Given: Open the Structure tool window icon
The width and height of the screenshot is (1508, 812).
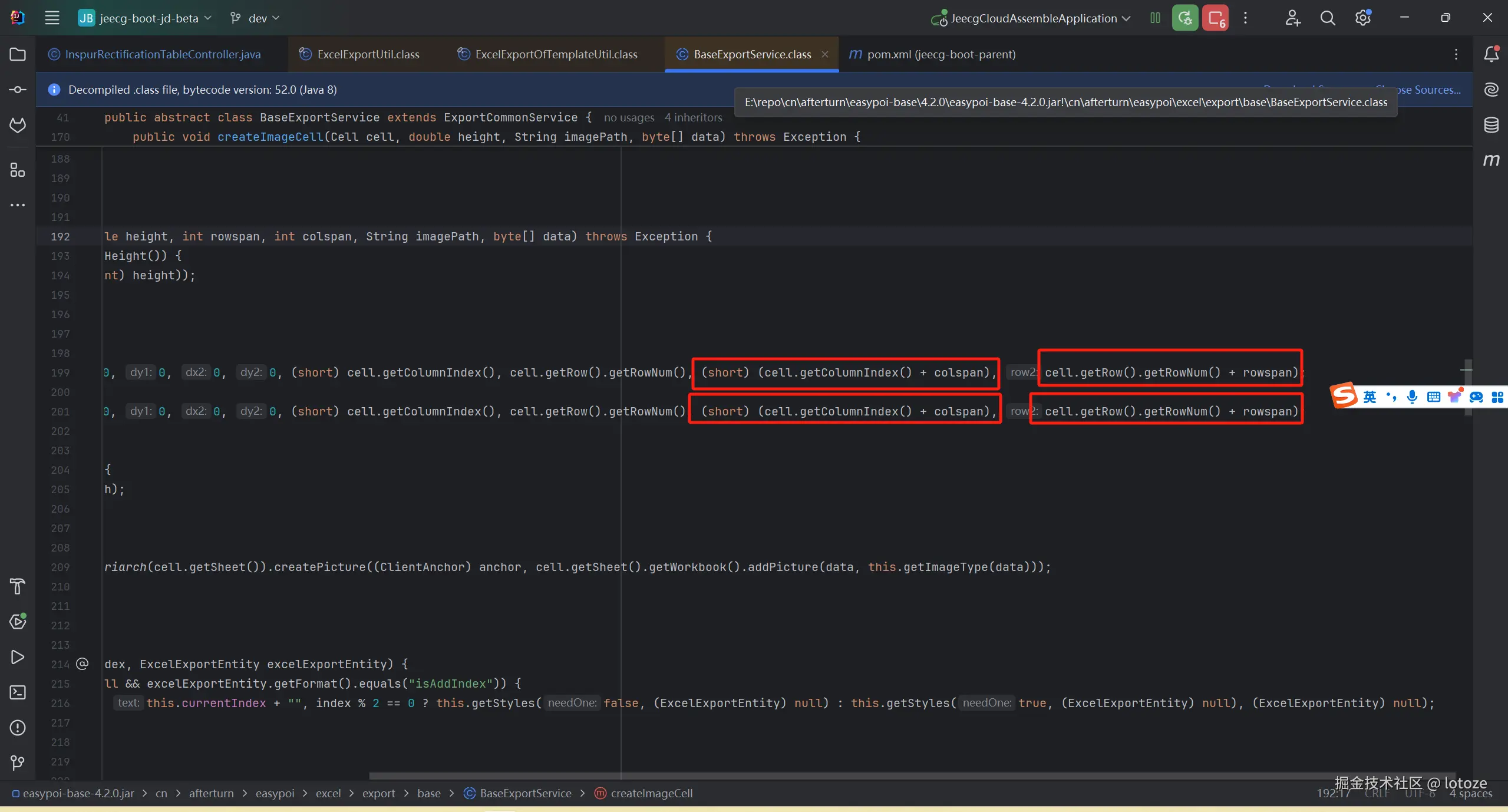Looking at the screenshot, I should pos(18,170).
